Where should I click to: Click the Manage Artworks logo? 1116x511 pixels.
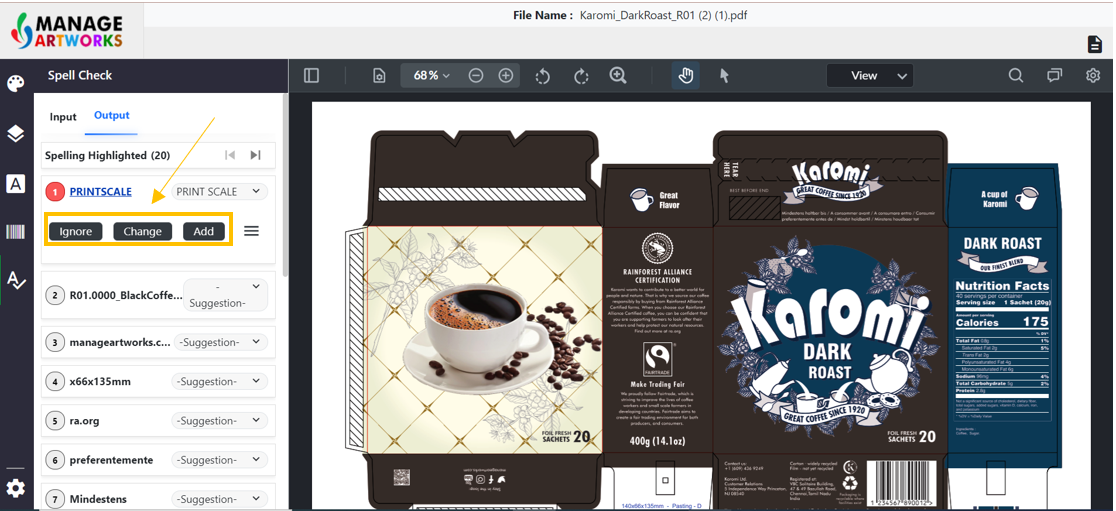click(x=68, y=30)
